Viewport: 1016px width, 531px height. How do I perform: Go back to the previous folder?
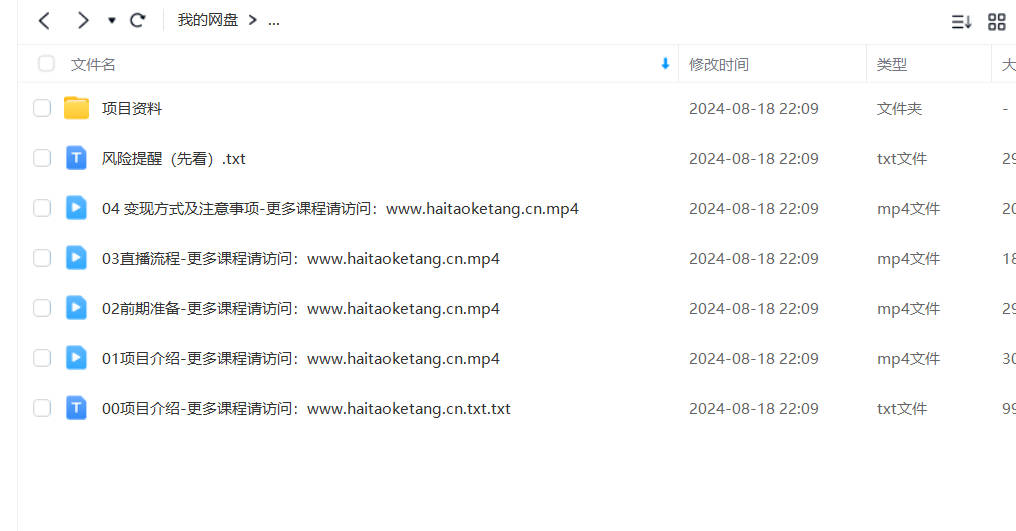click(44, 21)
